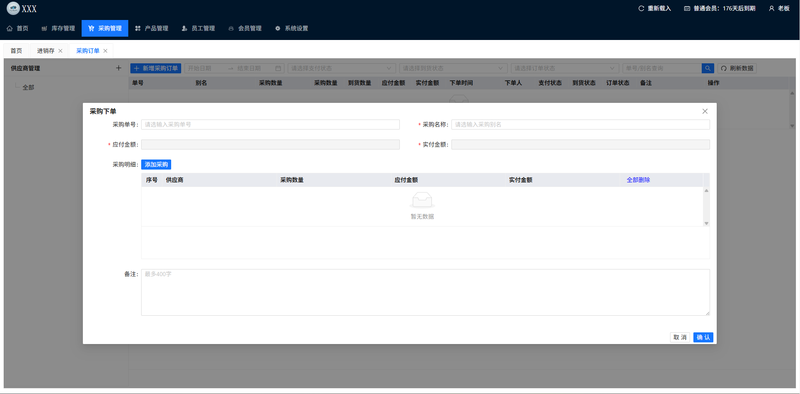Click the 刷新数据 refresh button

737,68
